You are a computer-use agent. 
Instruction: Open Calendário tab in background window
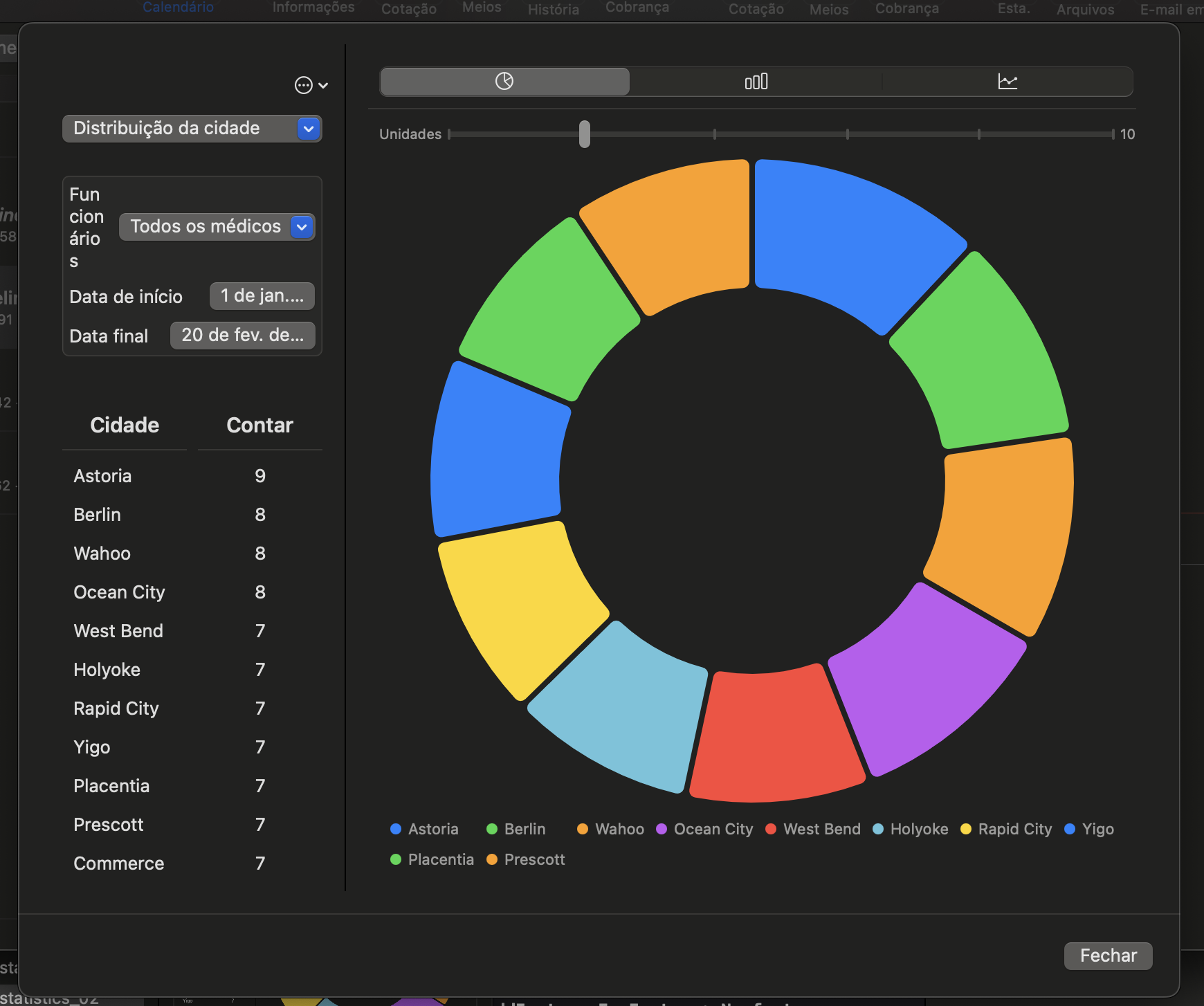coord(178,7)
